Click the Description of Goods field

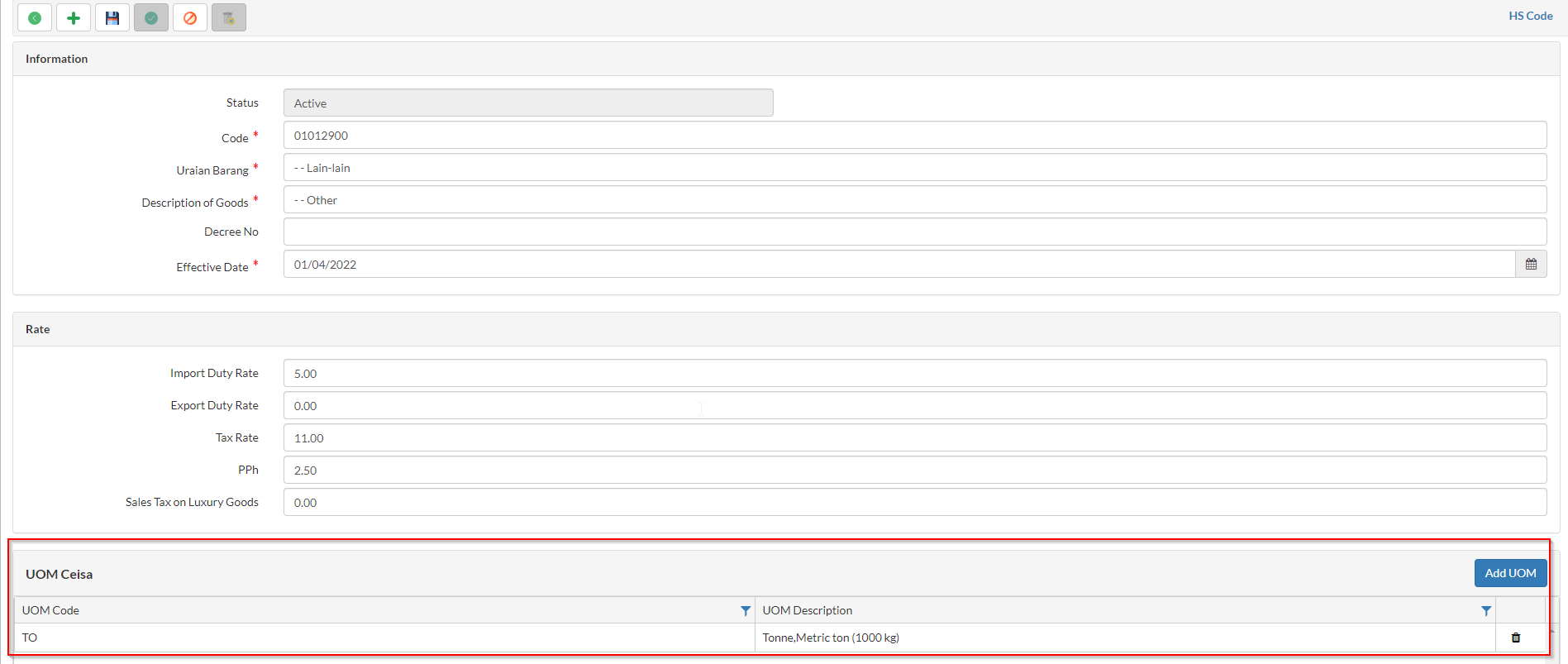(x=914, y=200)
